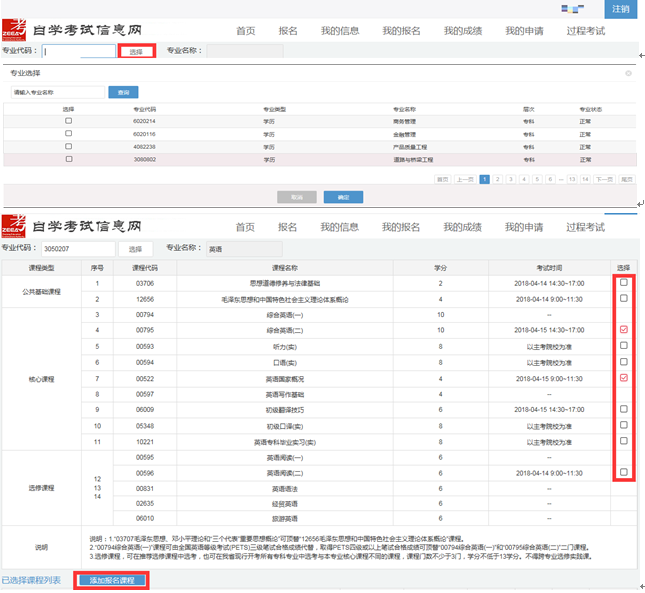
Task: Click the empty 专业名称 field
Action: [245, 51]
